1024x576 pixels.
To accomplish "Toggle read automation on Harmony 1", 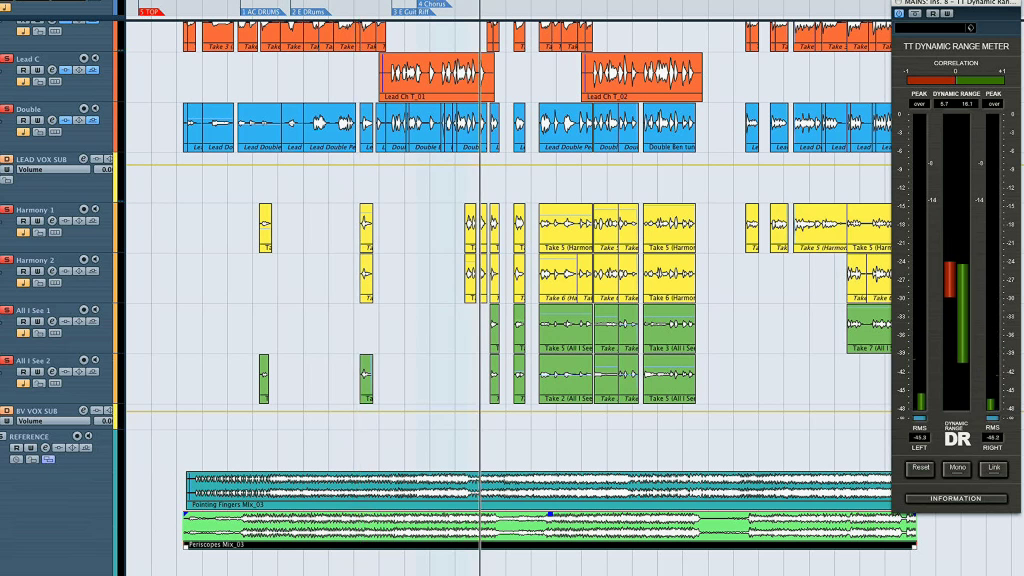I will pos(24,221).
